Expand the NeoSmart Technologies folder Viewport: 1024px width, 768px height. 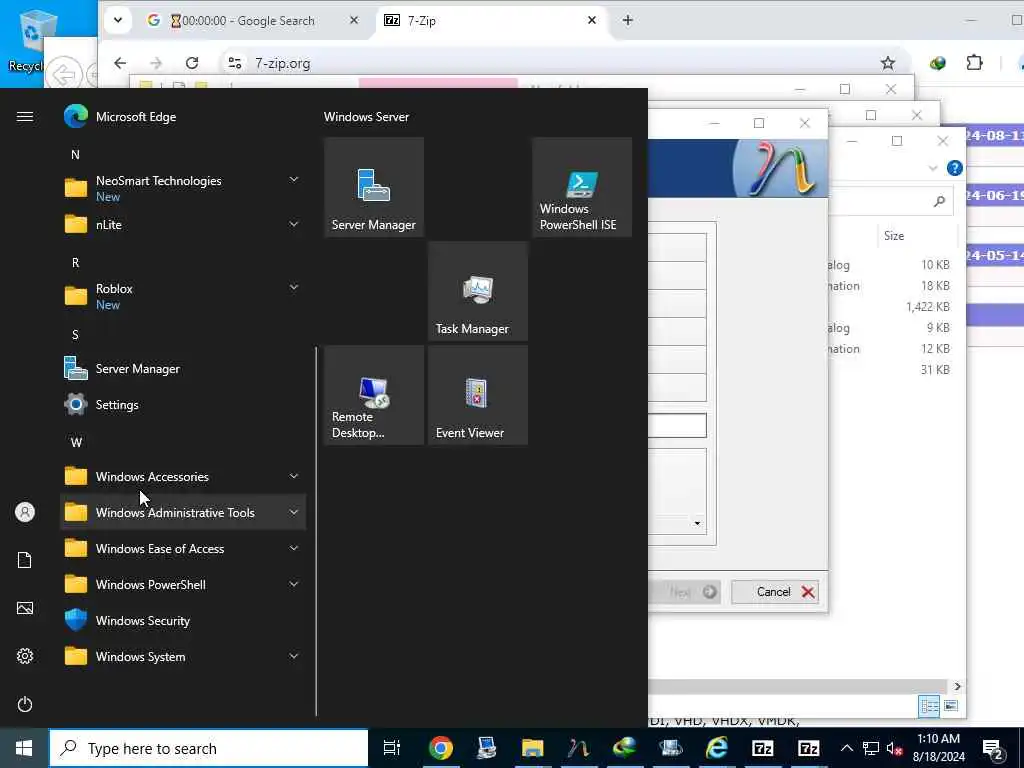coord(294,180)
